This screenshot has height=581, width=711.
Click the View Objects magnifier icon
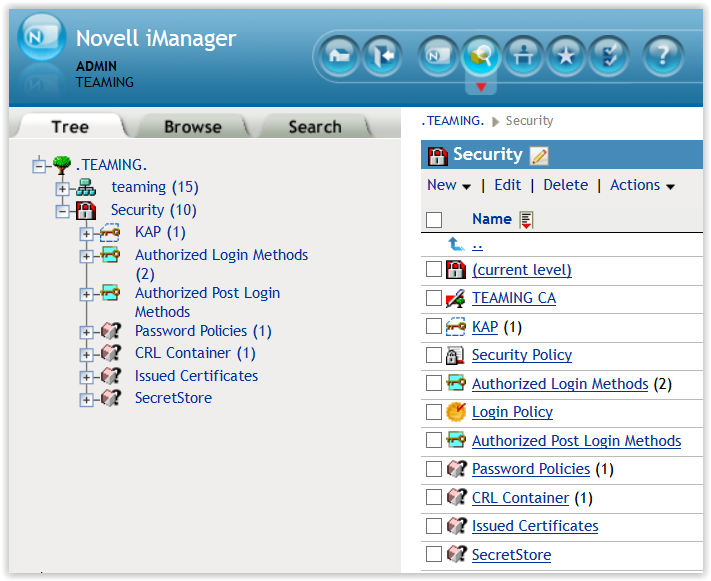481,56
